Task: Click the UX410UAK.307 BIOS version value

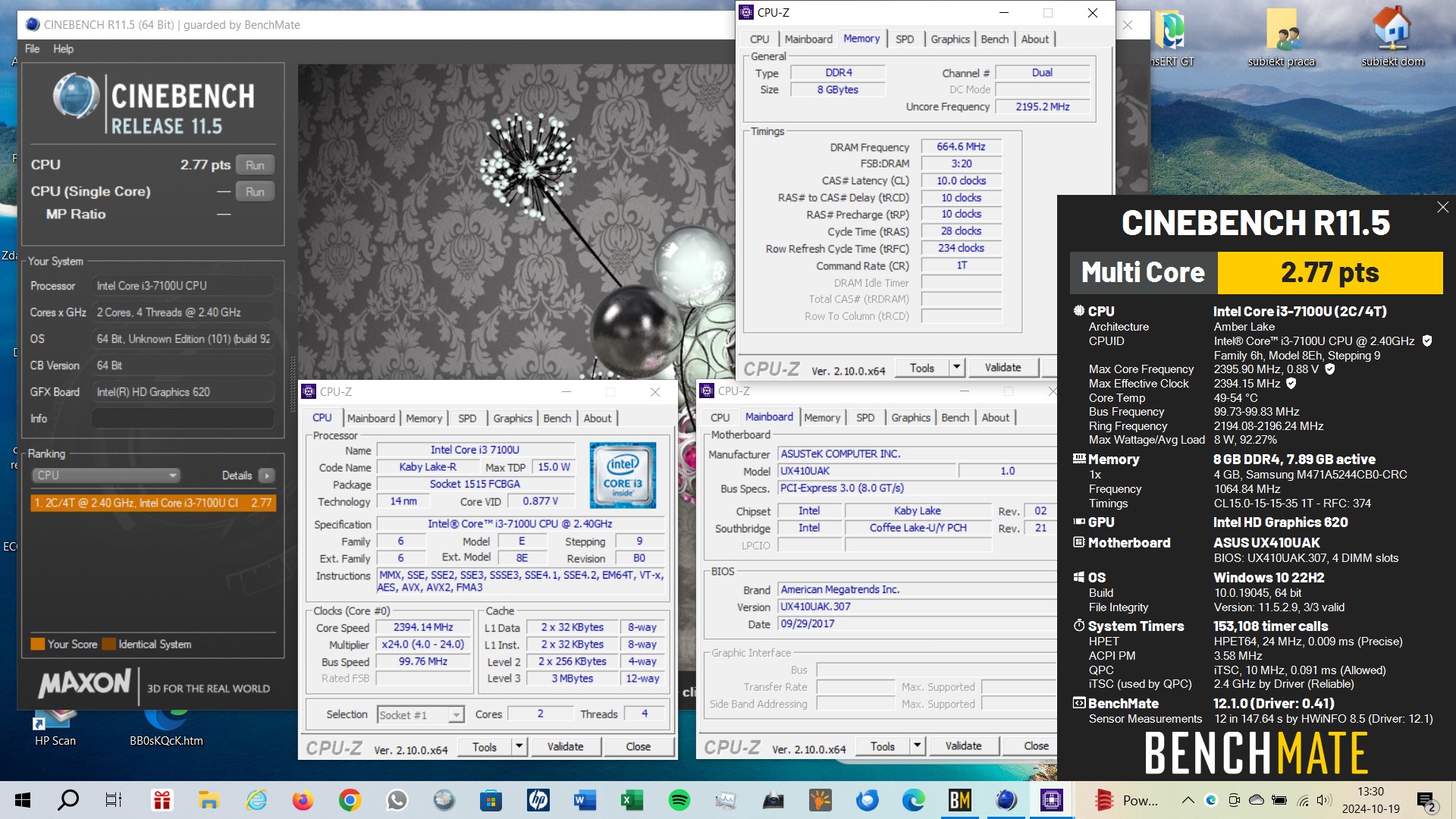Action: pos(918,607)
